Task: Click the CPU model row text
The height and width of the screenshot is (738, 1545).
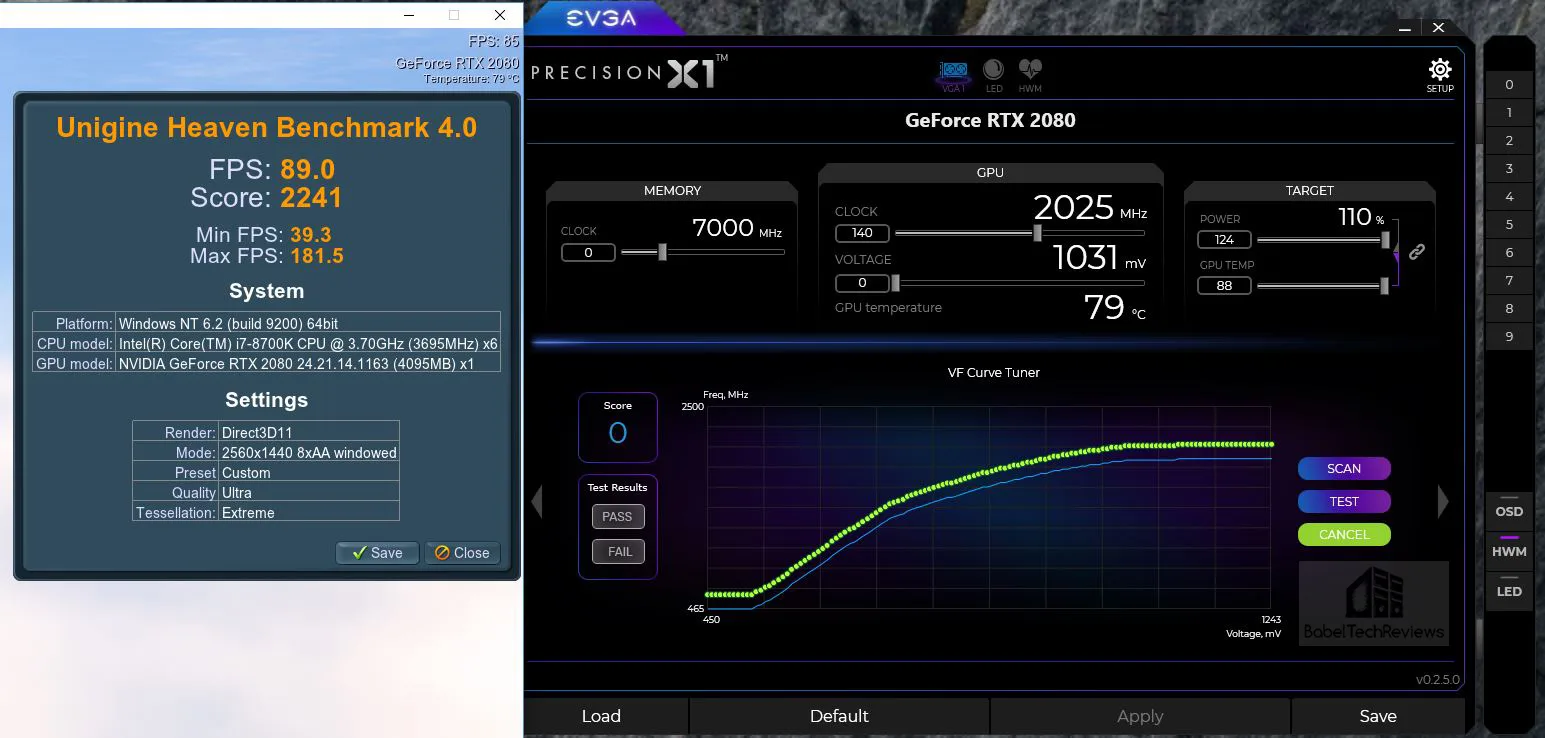Action: (x=308, y=344)
